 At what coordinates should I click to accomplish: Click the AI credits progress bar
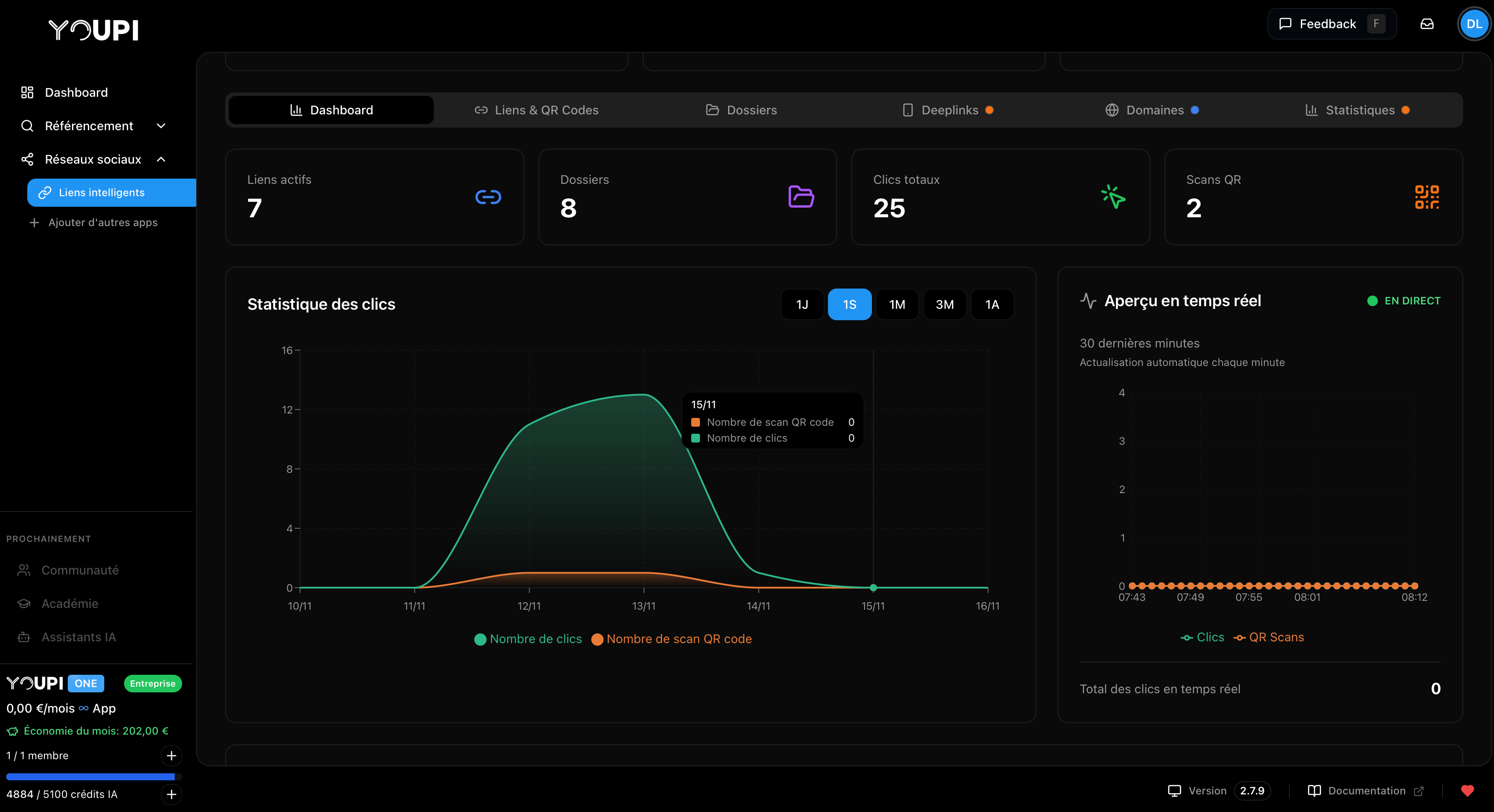(x=93, y=776)
